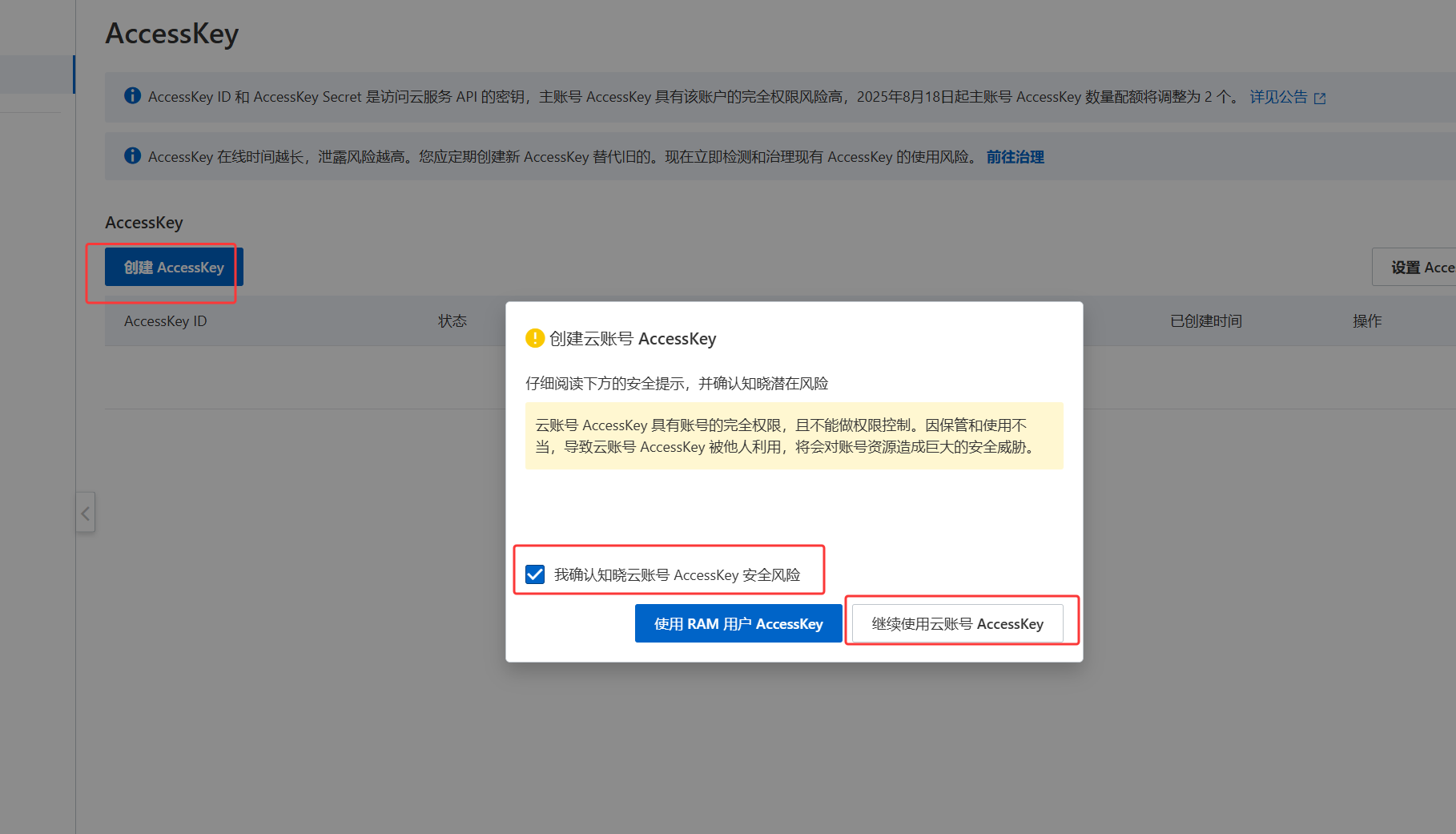Check the AccessKey security risk confirmation checkbox

click(535, 574)
